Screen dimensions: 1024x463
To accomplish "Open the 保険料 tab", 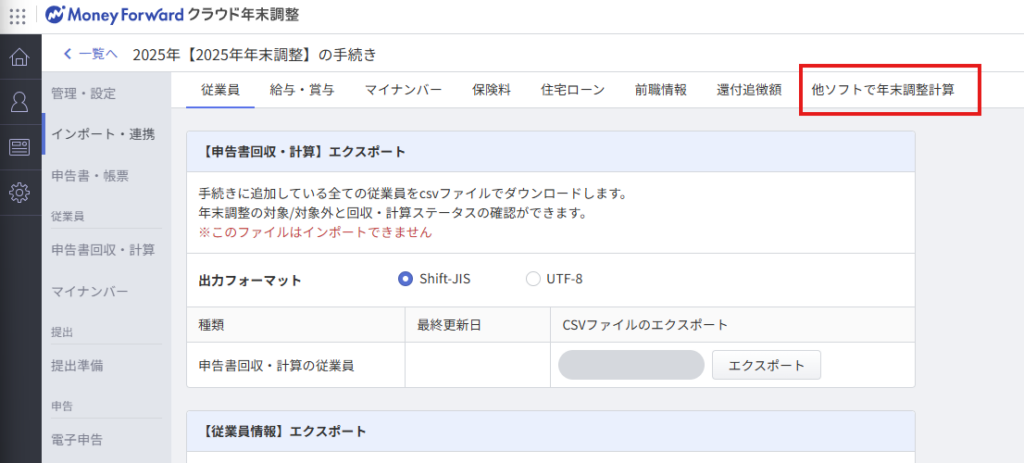I will coord(491,90).
